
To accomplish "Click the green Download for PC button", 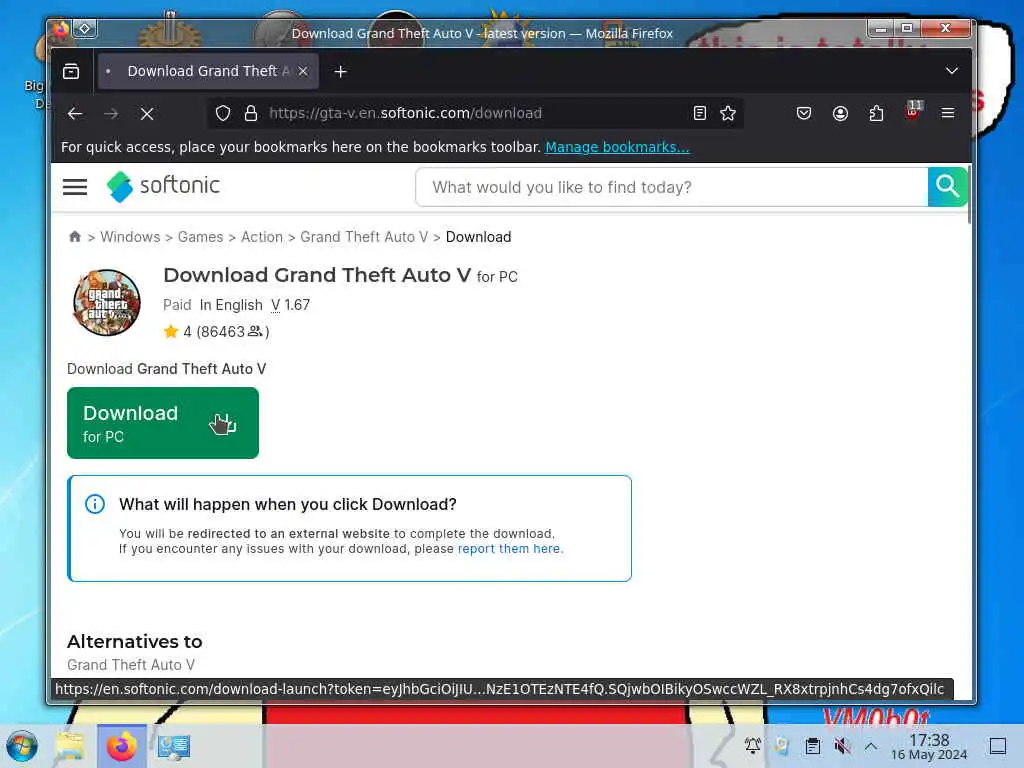I will pyautogui.click(x=163, y=423).
